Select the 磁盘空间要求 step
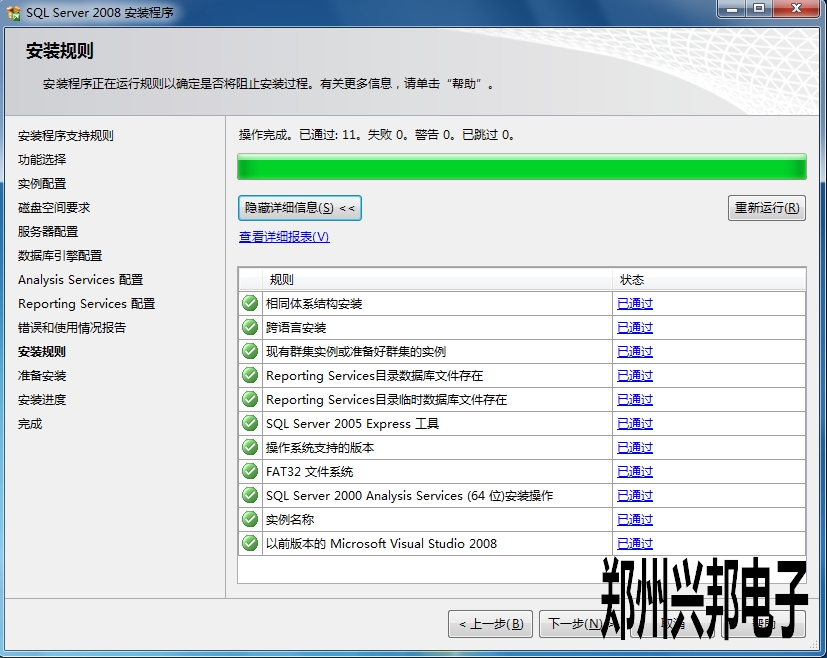 [54, 208]
